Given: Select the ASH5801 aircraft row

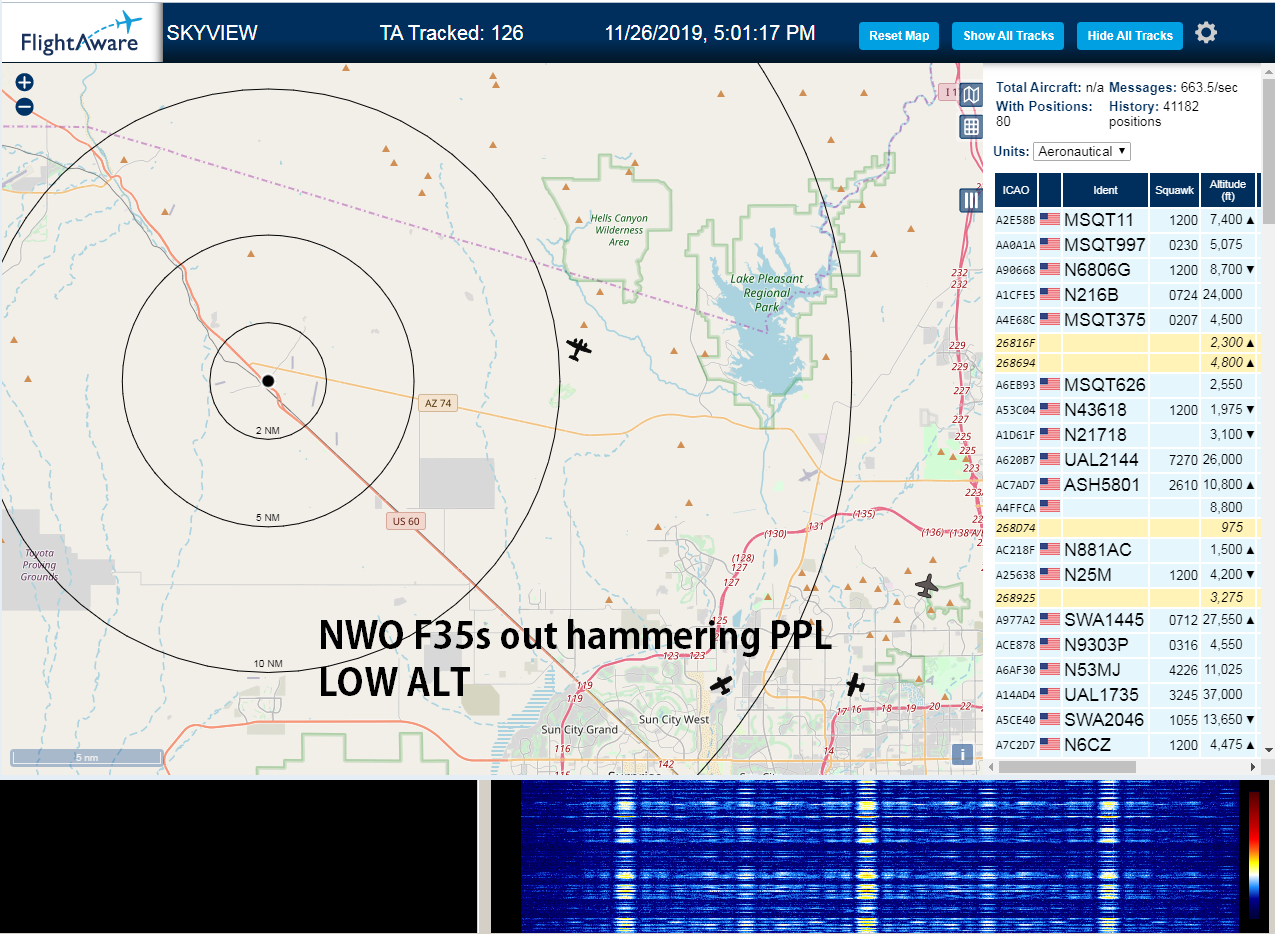Looking at the screenshot, I should pos(1125,485).
